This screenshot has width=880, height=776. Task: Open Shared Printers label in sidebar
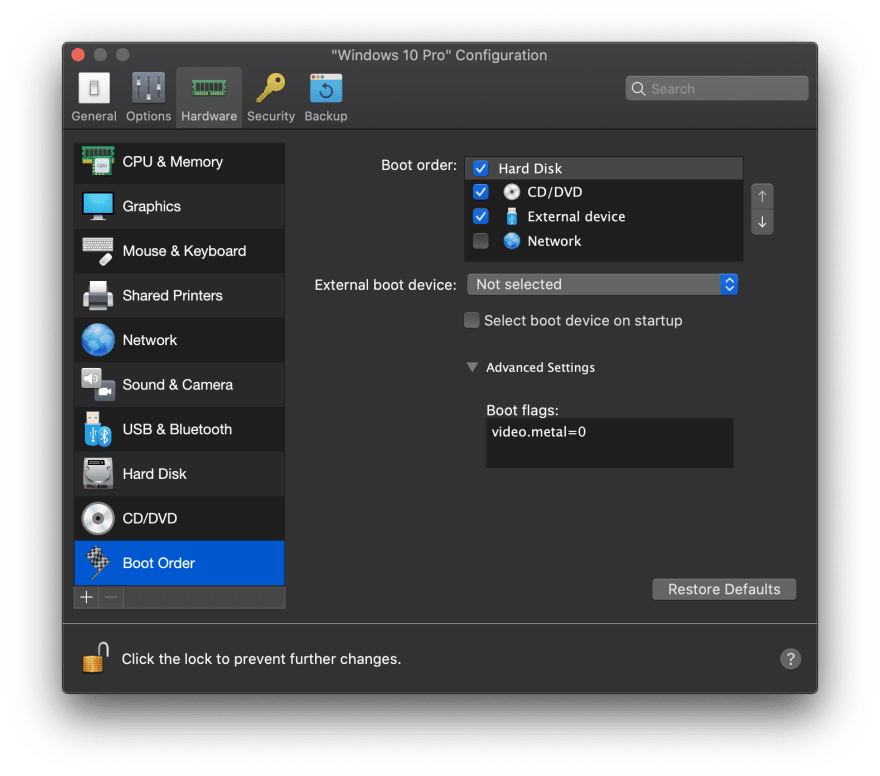[172, 295]
